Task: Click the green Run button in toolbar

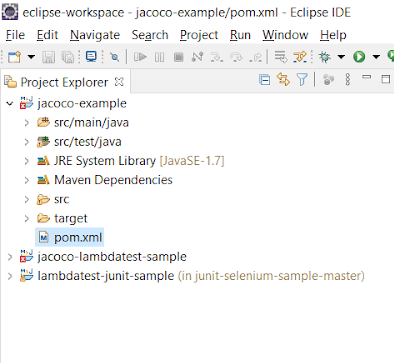Action: point(359,57)
